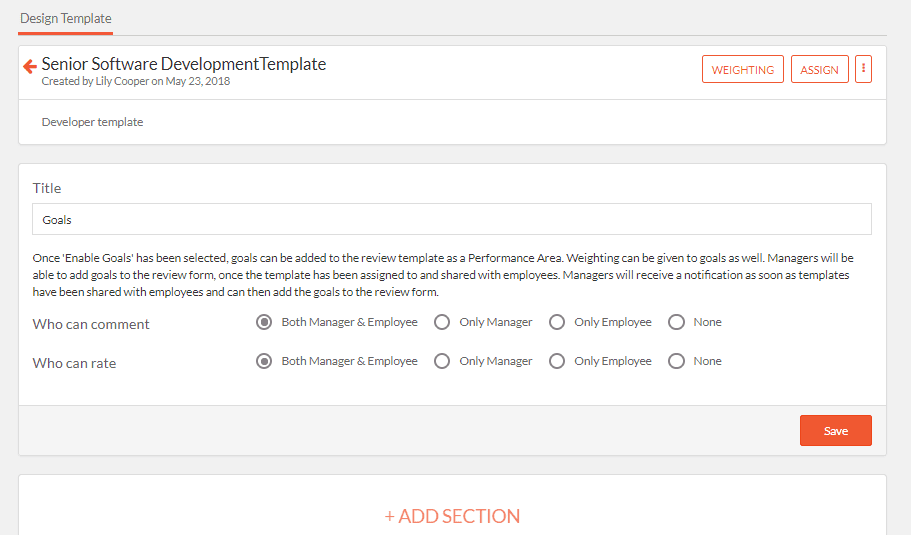The image size is (911, 535).
Task: Switch to the Design Template tab
Action: point(66,19)
